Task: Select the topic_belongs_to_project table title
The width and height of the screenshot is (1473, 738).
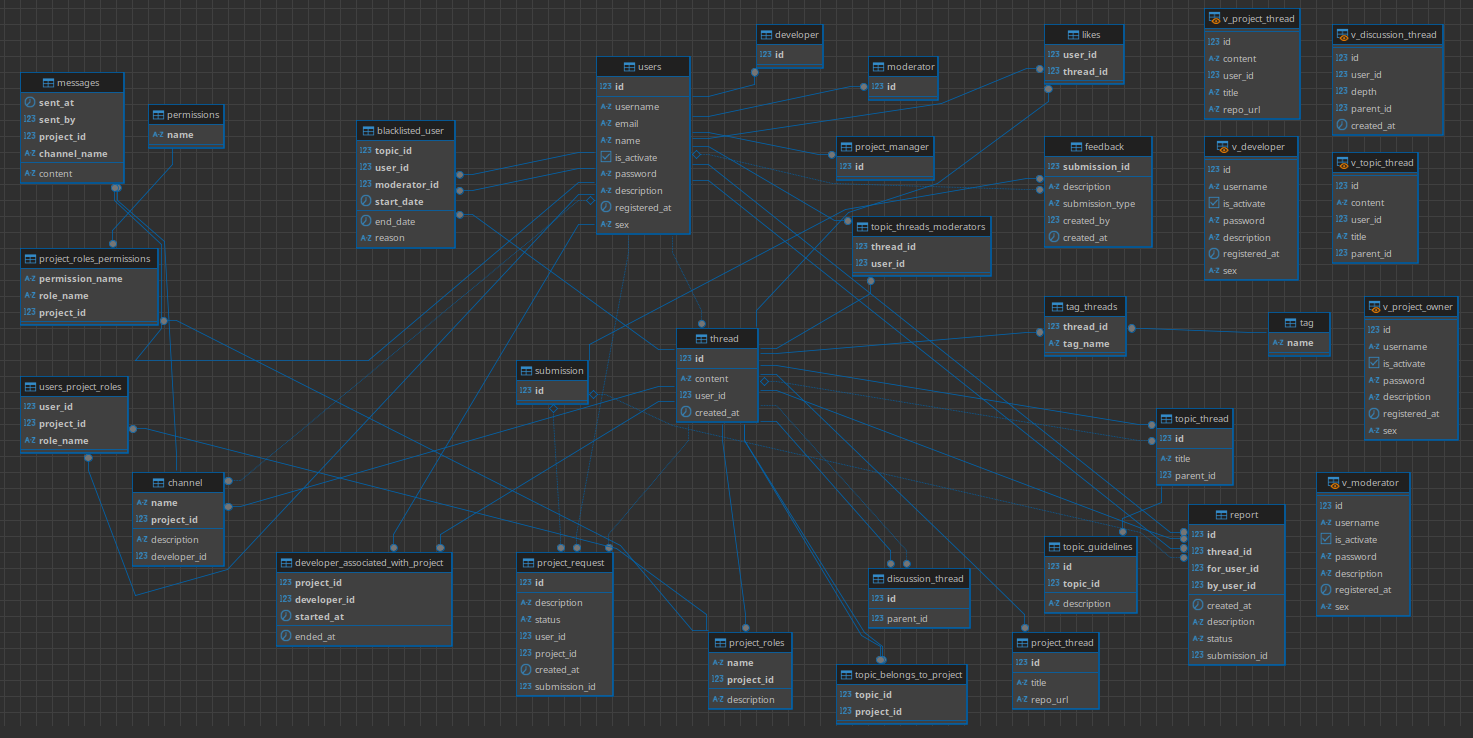Action: point(908,675)
